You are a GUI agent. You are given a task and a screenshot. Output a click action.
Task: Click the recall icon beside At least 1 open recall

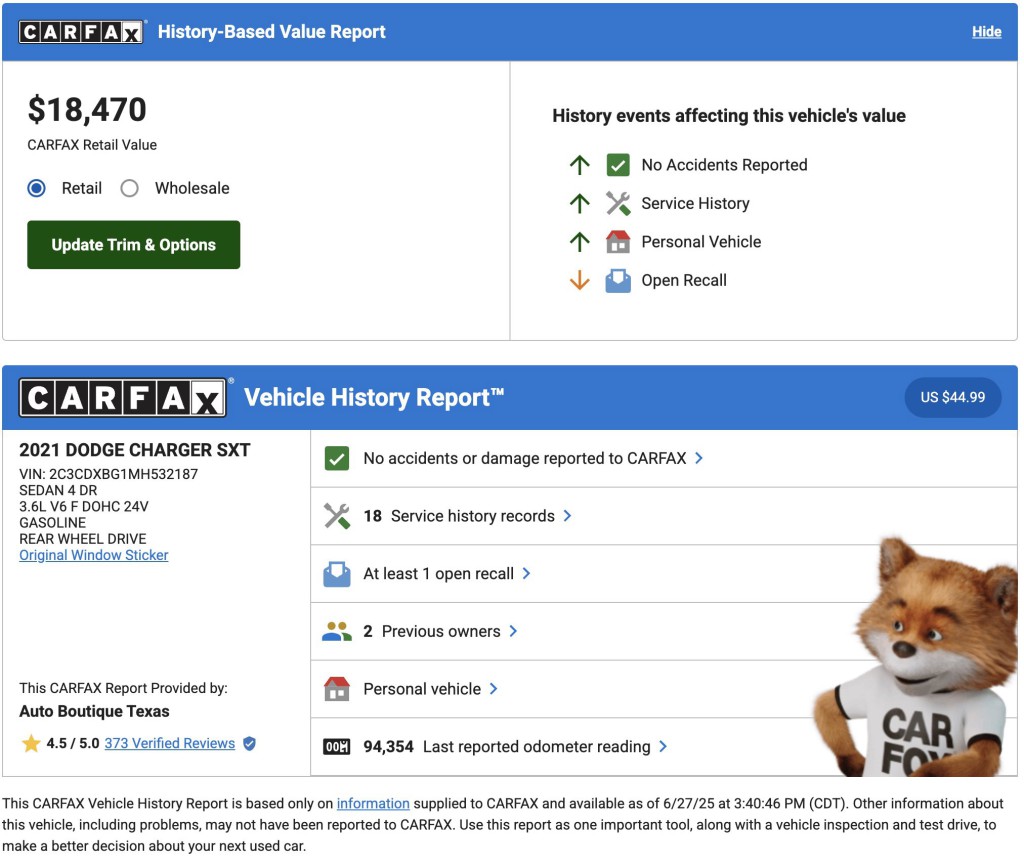pos(337,574)
